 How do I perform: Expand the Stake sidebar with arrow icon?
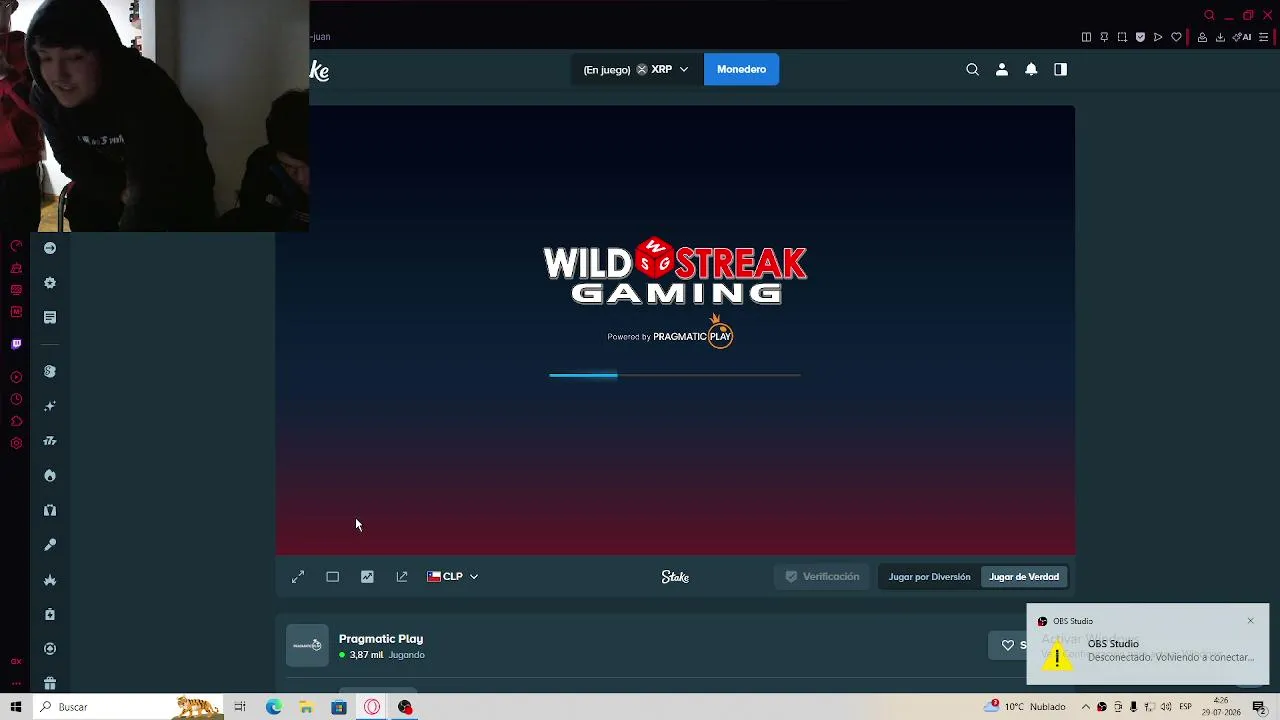pyautogui.click(x=50, y=248)
